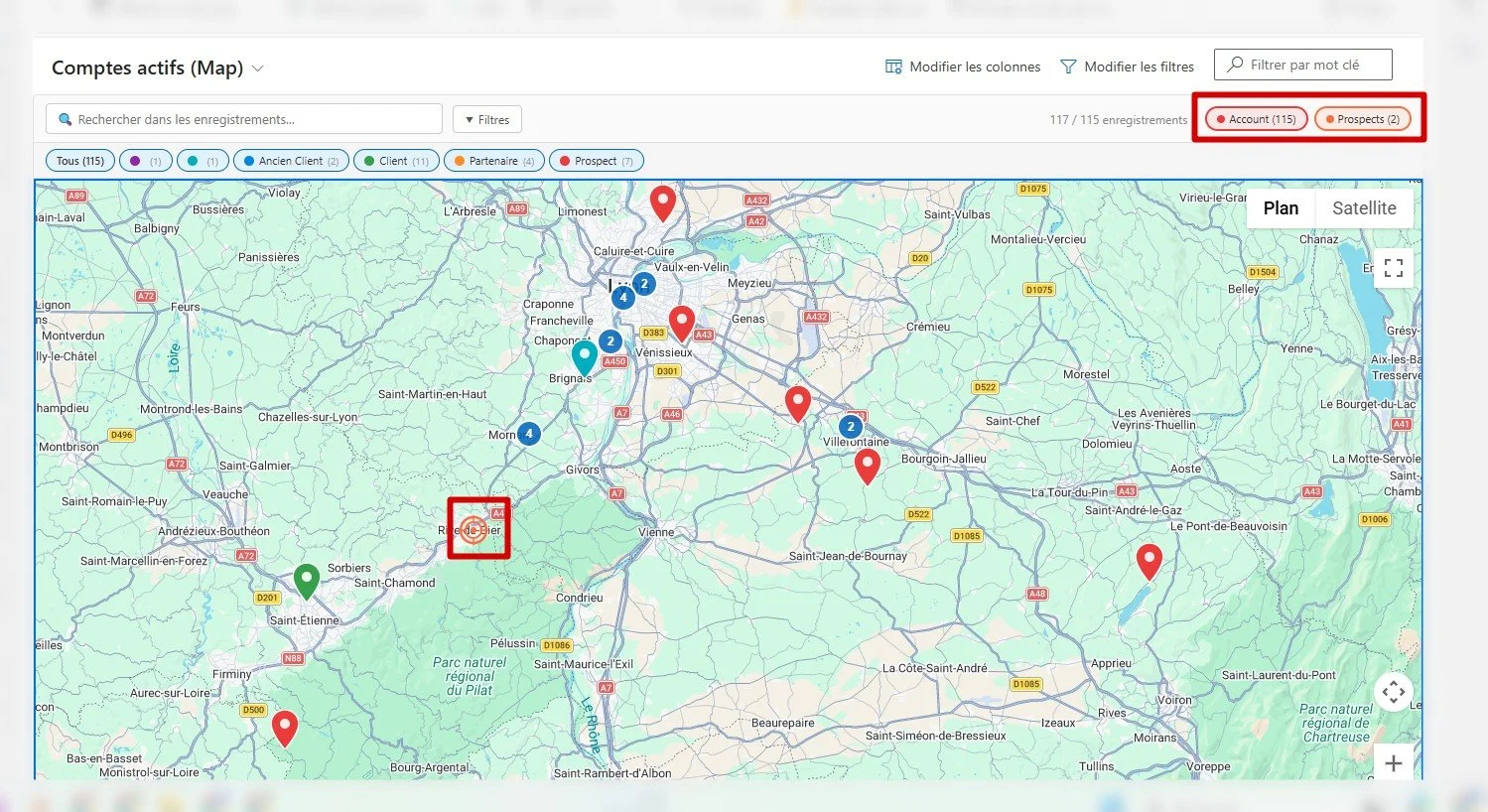
Task: Open Modifier les filtres
Action: click(x=1128, y=67)
